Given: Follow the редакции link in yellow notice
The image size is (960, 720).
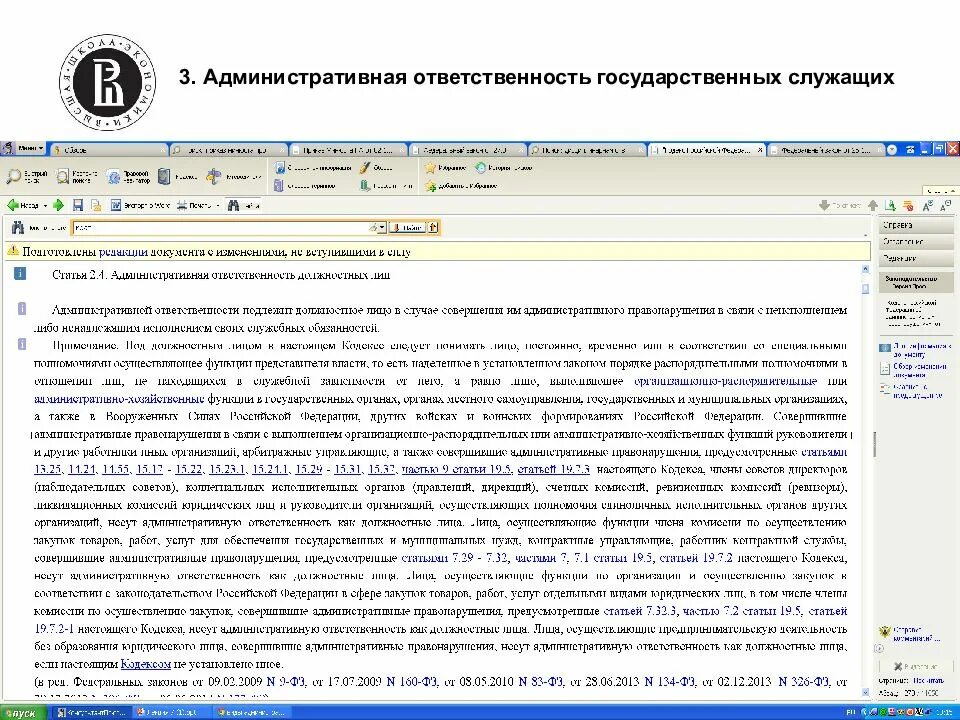Looking at the screenshot, I should click(123, 252).
